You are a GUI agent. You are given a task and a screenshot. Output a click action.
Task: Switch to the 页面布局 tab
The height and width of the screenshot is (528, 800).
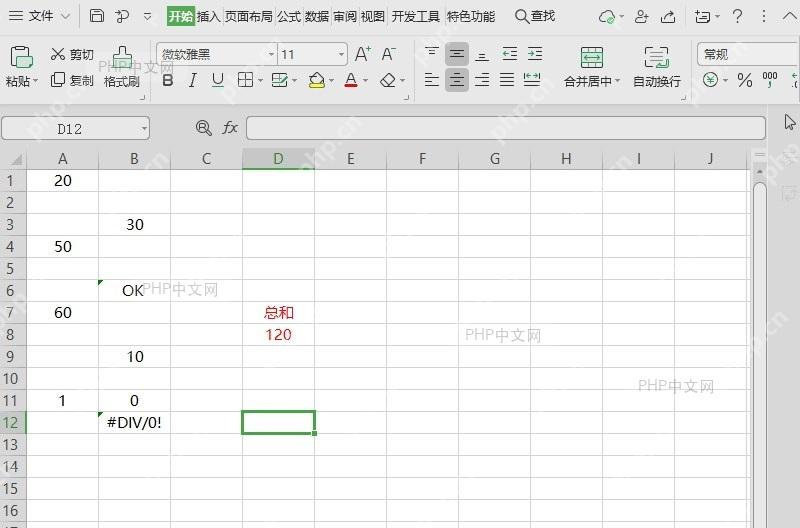pos(248,17)
